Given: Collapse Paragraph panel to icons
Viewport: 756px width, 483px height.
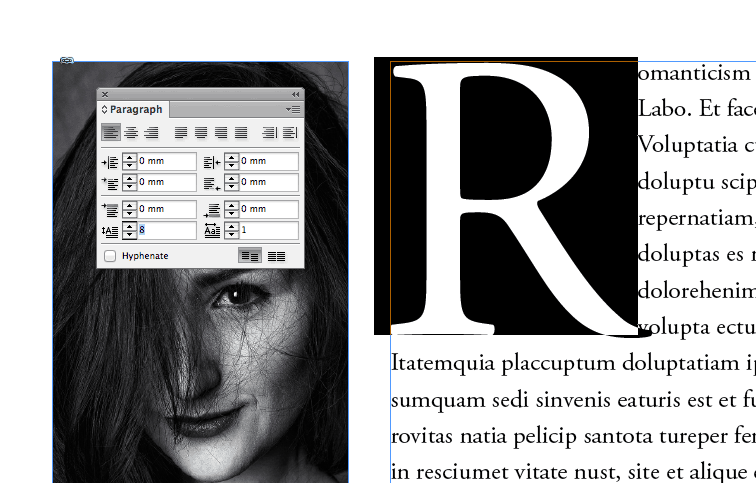Looking at the screenshot, I should pos(296,94).
